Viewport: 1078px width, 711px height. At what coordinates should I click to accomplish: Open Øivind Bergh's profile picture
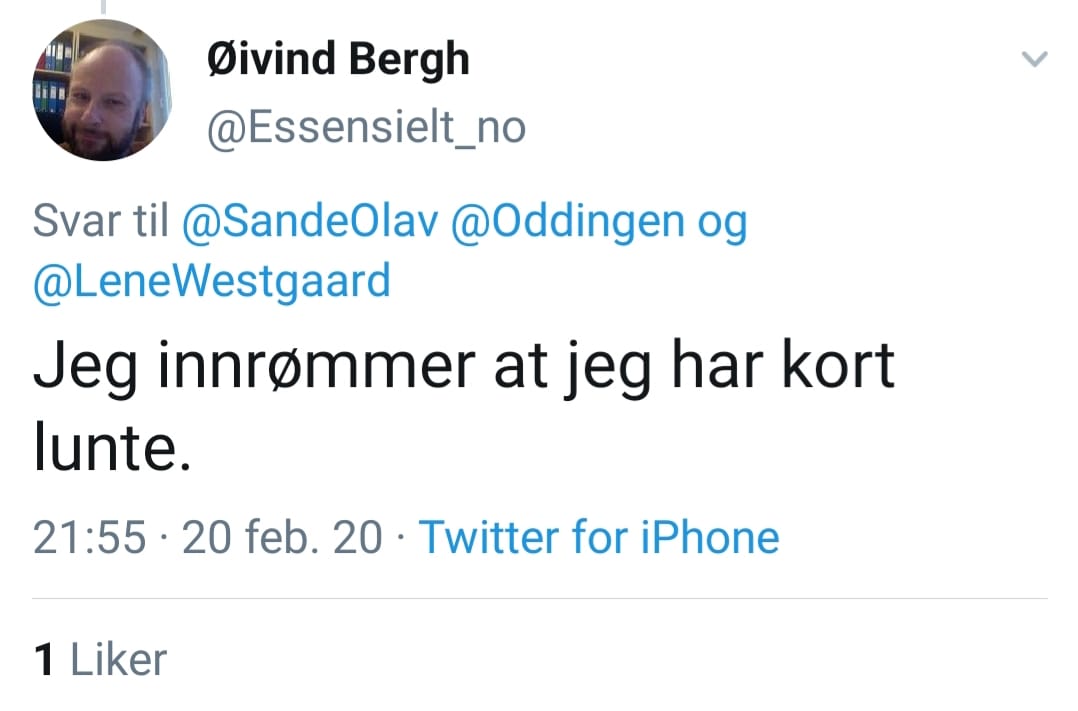102,90
